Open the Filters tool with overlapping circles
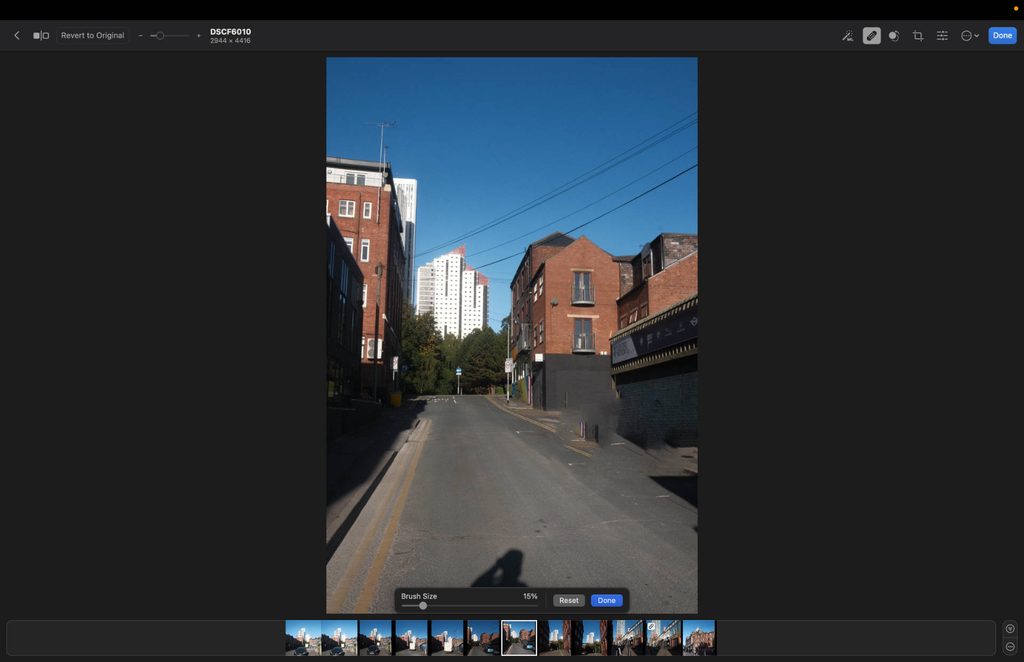The height and width of the screenshot is (662, 1024). tap(894, 36)
